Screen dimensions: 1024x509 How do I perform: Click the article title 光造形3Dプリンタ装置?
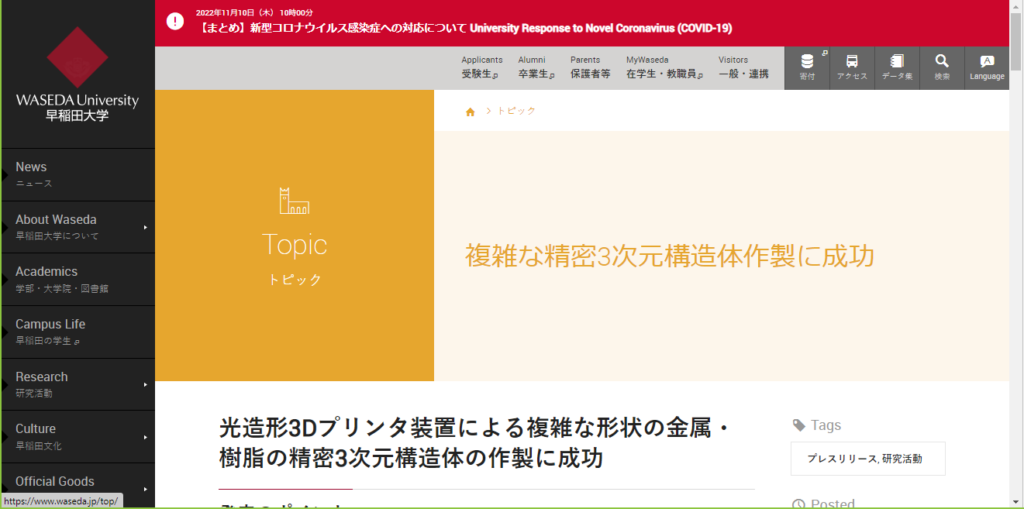[x=475, y=444]
